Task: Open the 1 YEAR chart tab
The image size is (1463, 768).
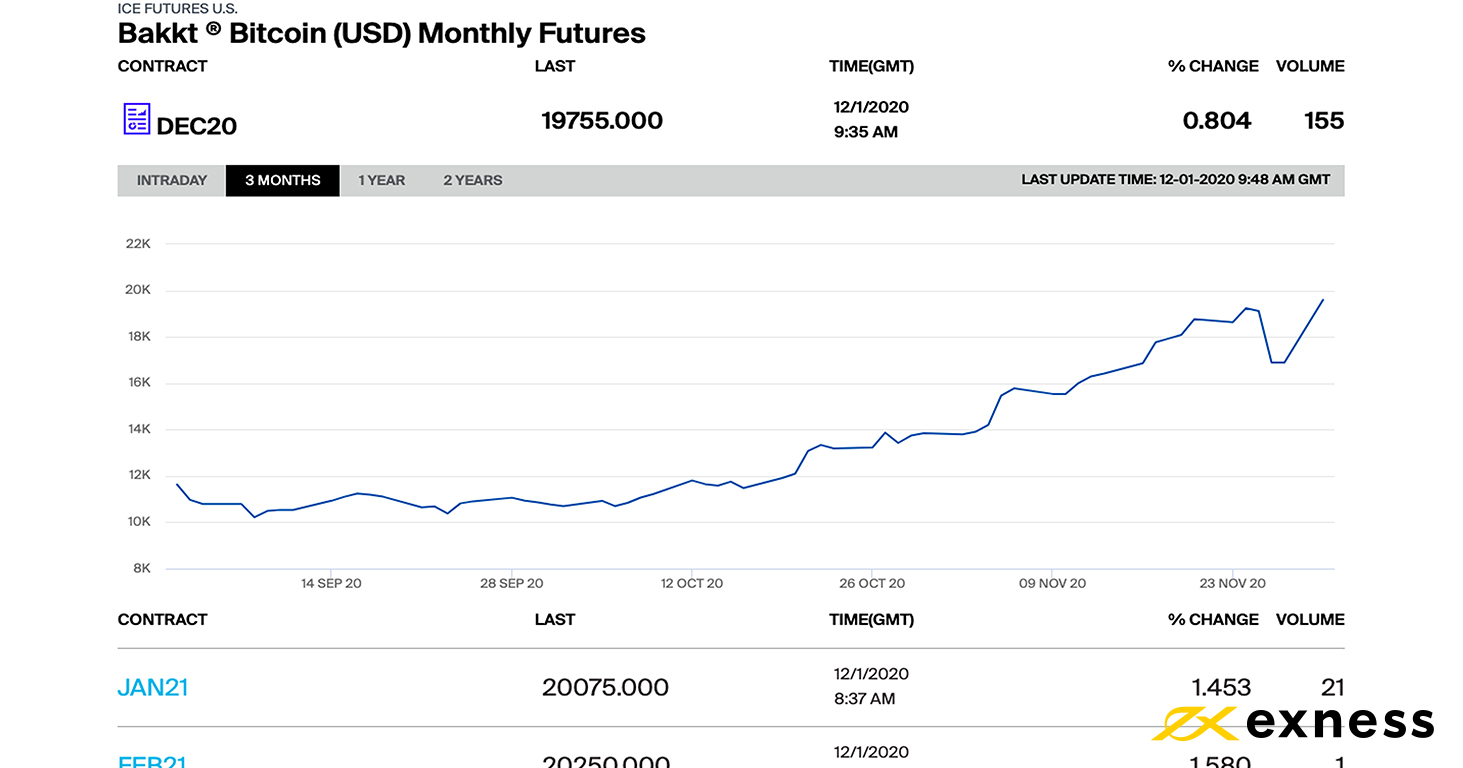Action: click(x=382, y=181)
